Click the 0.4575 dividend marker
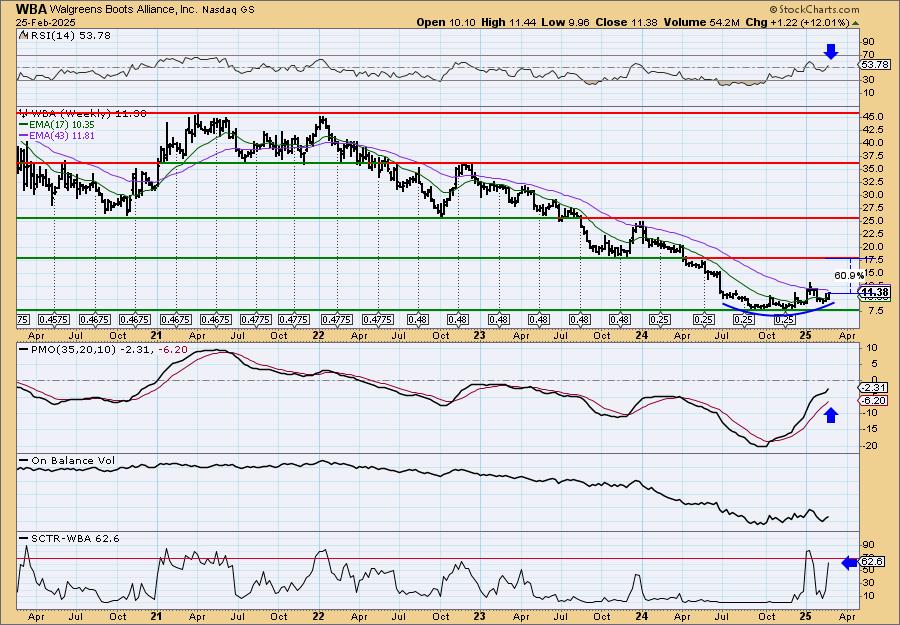Viewport: 900px width, 625px height. pos(54,320)
